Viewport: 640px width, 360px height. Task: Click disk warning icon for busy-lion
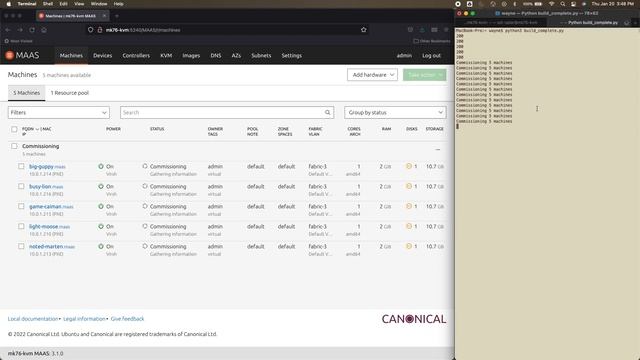(409, 187)
